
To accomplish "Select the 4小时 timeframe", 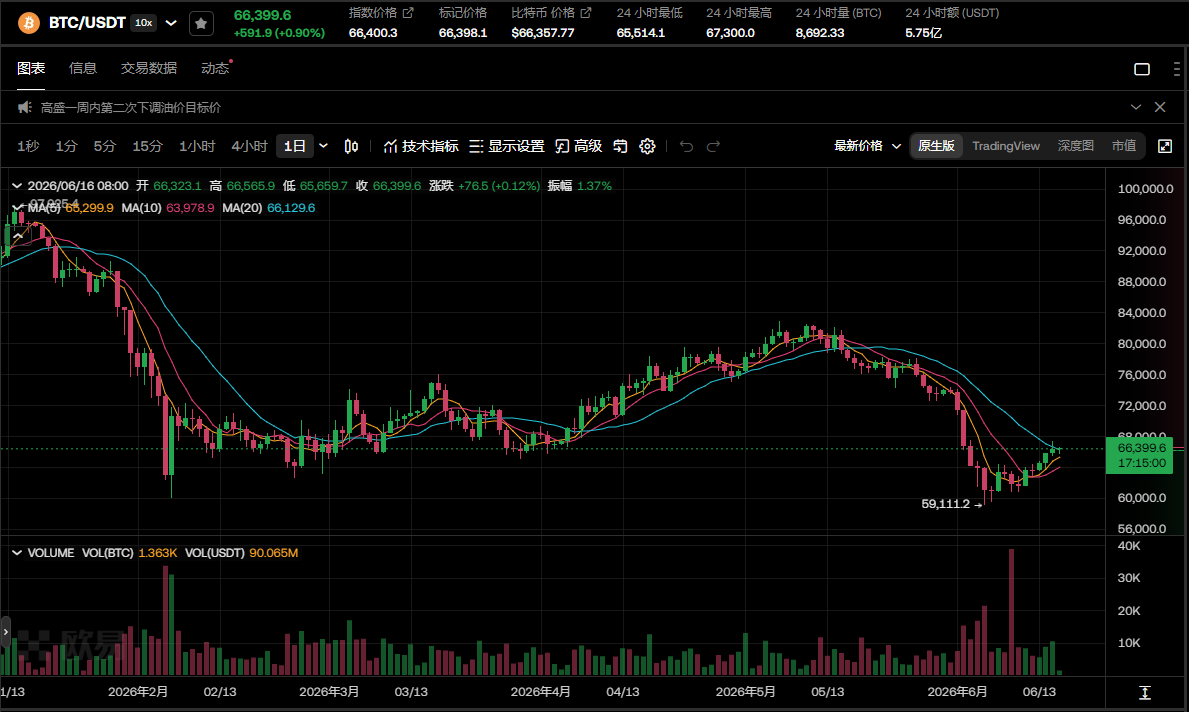I will pyautogui.click(x=249, y=146).
